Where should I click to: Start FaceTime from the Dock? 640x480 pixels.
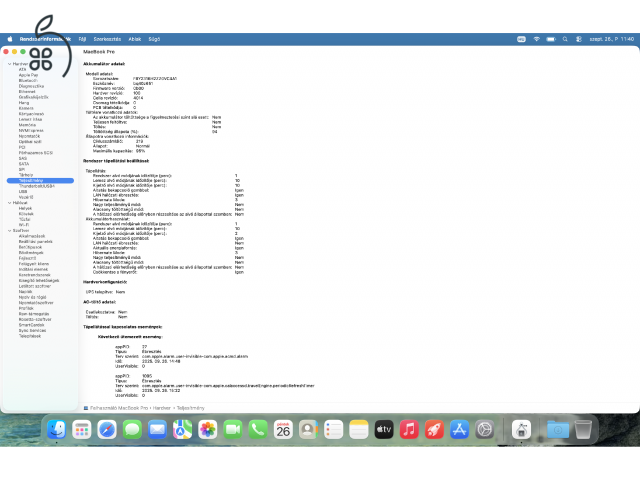pos(233,429)
